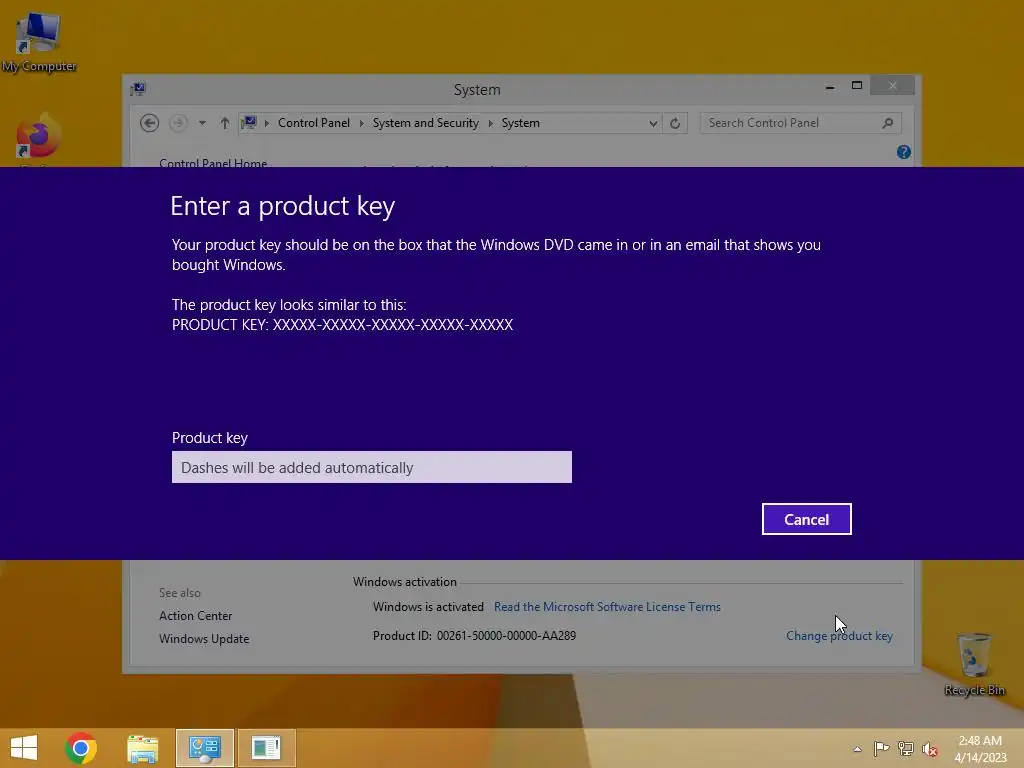Open Action Center flag tray icon

tap(881, 748)
